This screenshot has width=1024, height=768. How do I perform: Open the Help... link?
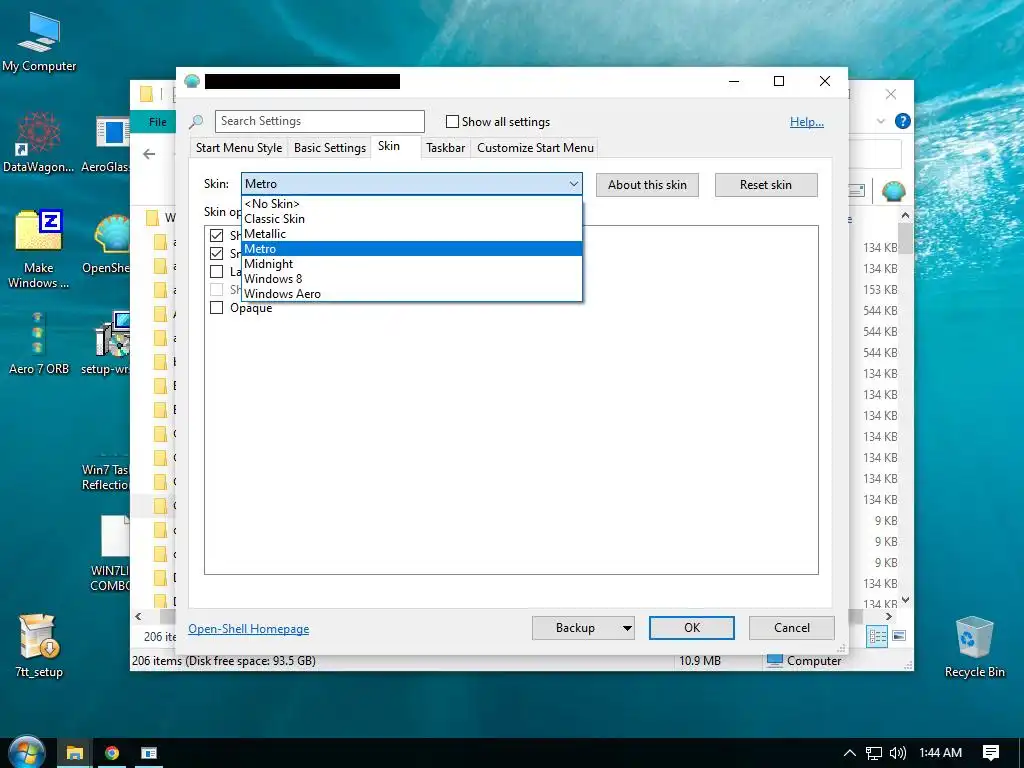(x=807, y=122)
